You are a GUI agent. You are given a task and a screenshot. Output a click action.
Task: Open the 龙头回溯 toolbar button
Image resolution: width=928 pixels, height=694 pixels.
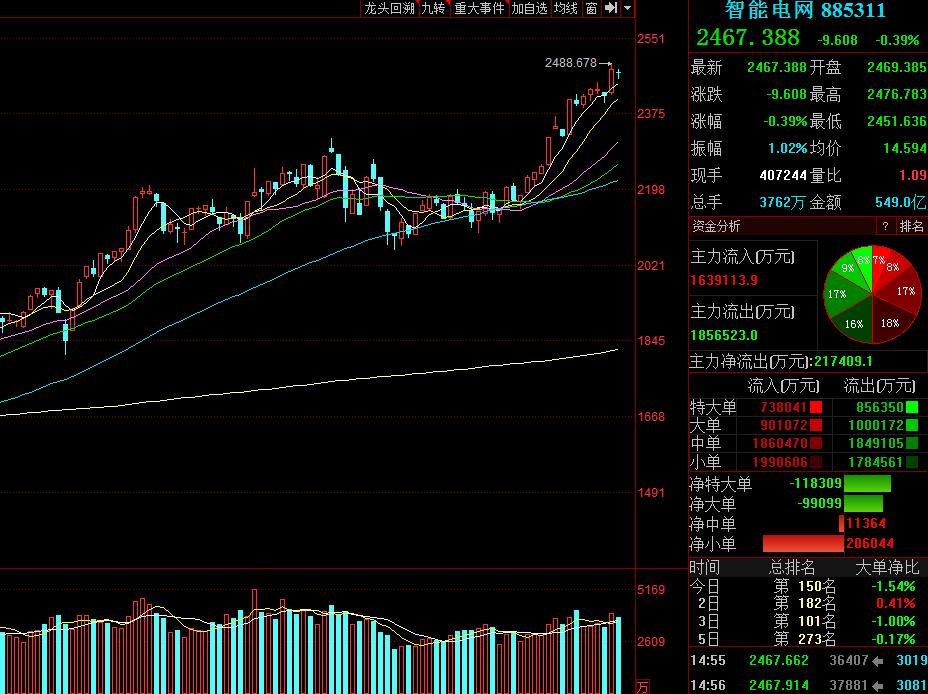point(389,8)
